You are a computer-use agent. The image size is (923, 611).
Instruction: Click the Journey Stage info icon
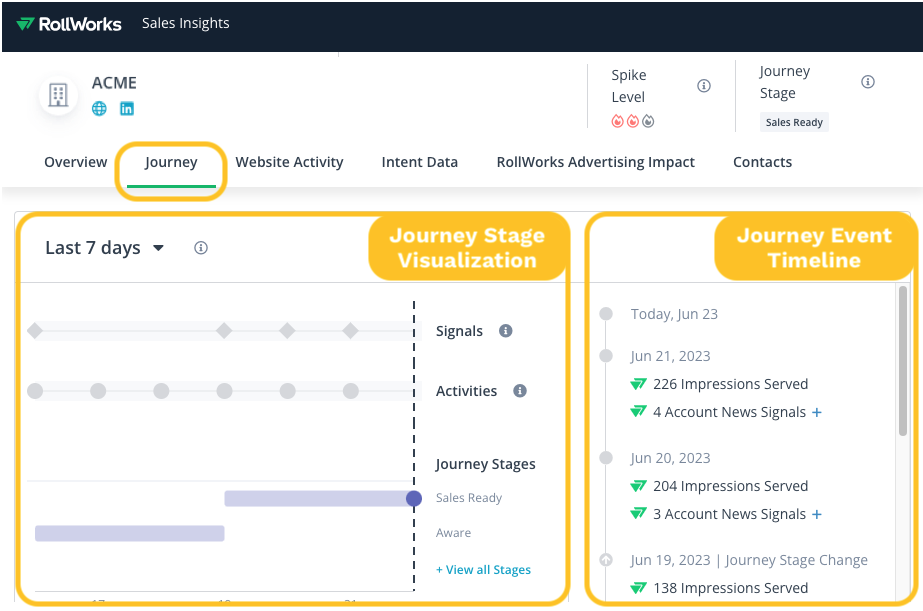868,82
